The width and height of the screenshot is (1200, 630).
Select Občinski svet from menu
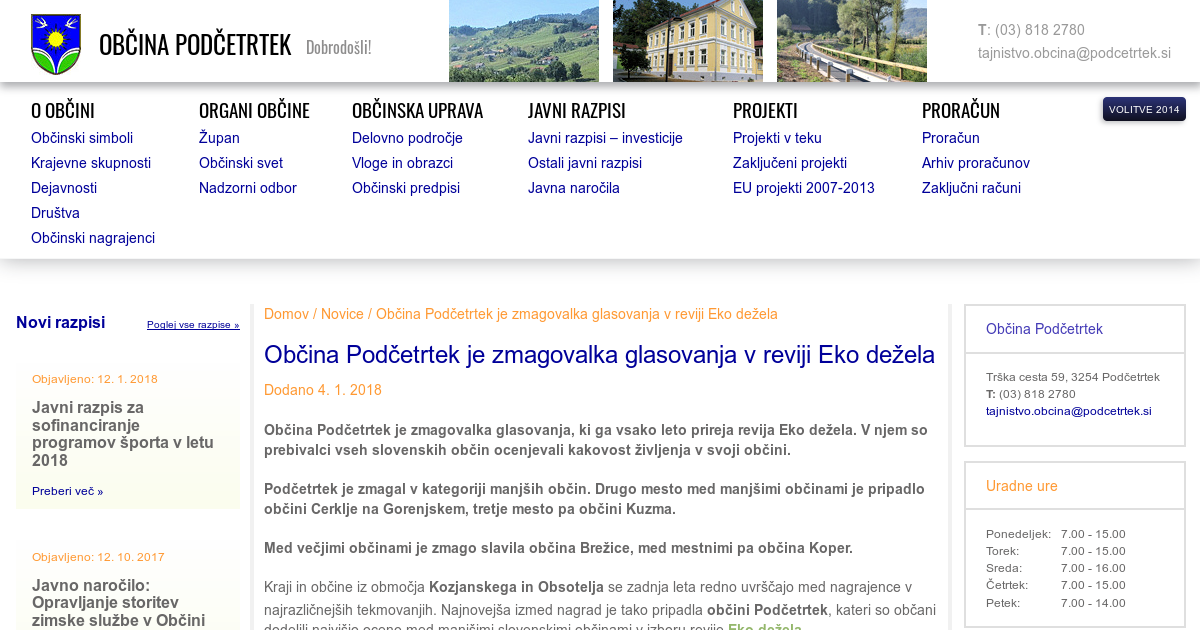241,163
